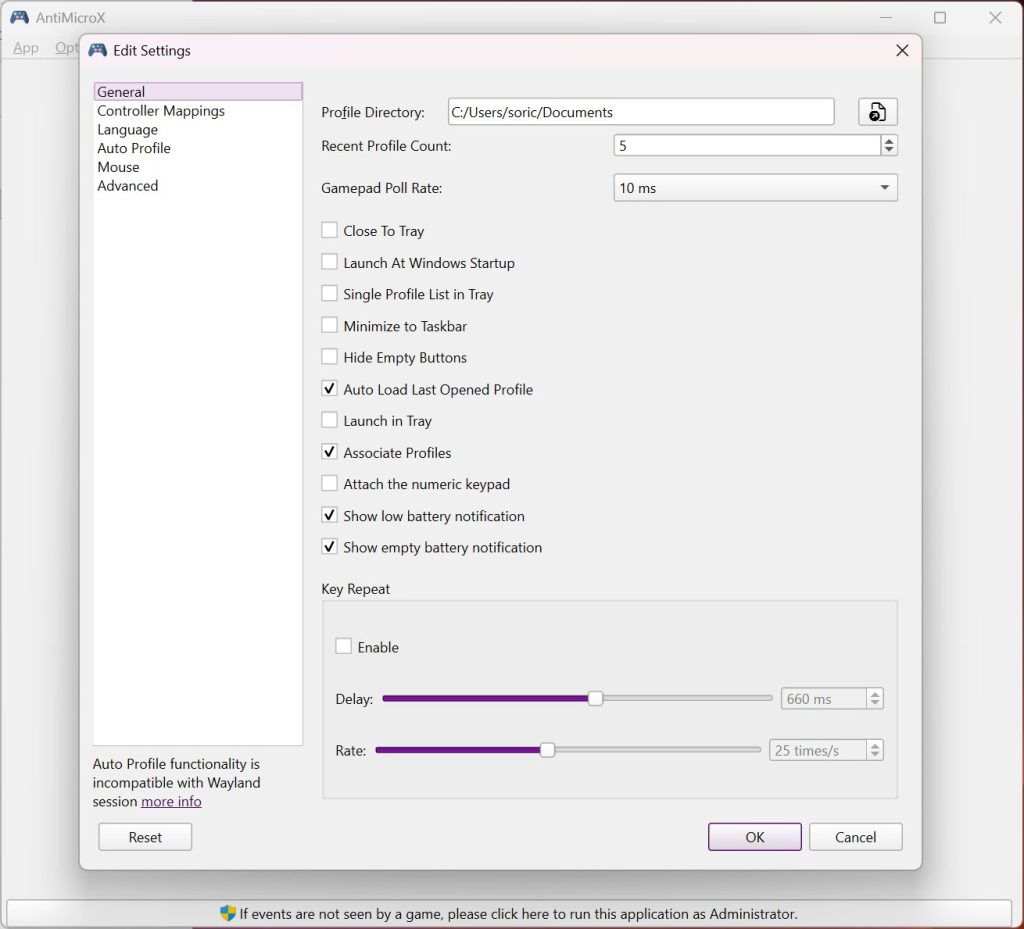Enable Key Repeat checkbox

pos(344,646)
